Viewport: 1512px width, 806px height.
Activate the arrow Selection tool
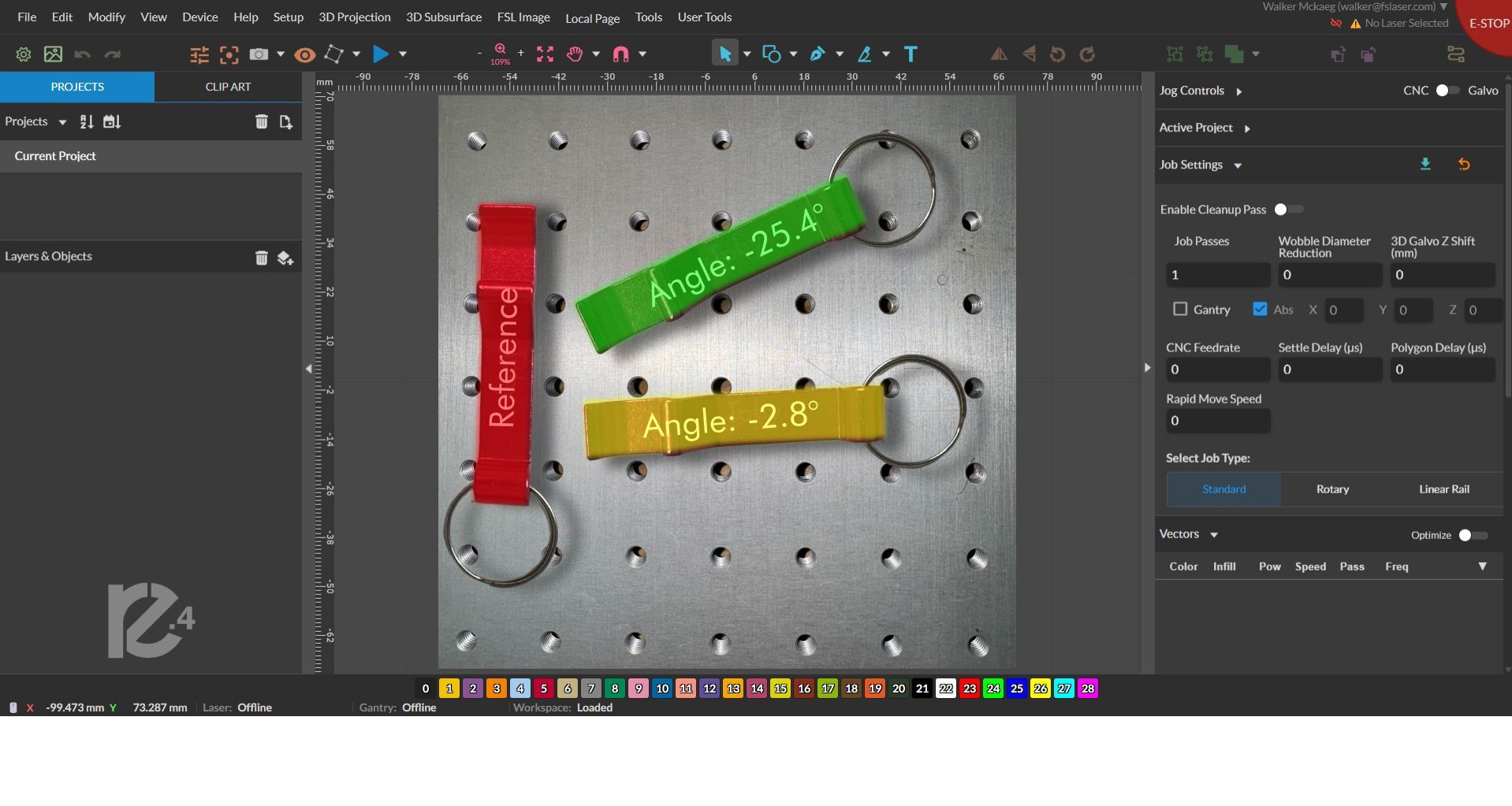pos(724,54)
